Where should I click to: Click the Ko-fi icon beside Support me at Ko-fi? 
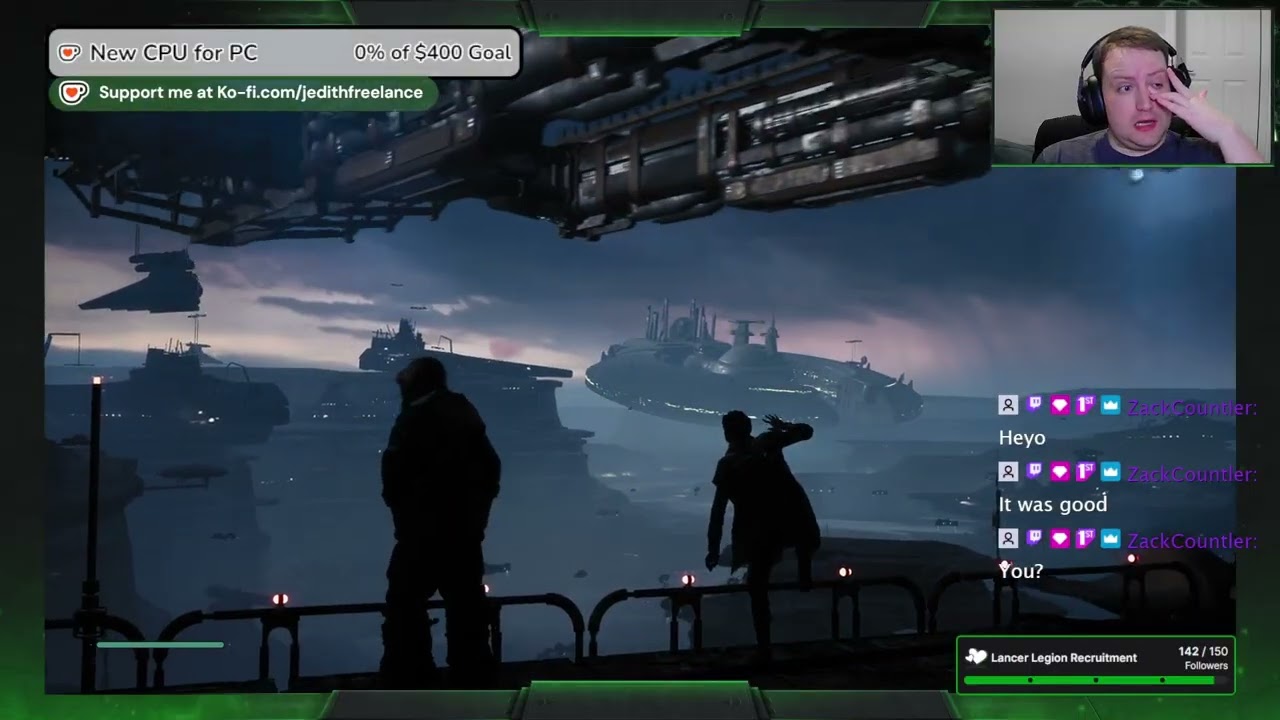tap(74, 93)
